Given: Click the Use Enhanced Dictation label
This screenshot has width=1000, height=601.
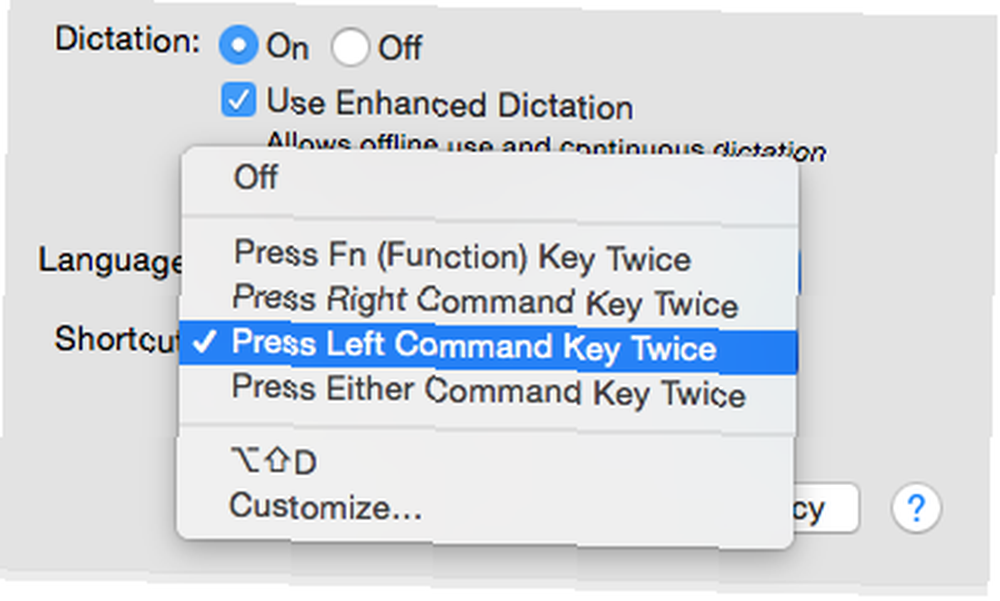Looking at the screenshot, I should pyautogui.click(x=450, y=104).
